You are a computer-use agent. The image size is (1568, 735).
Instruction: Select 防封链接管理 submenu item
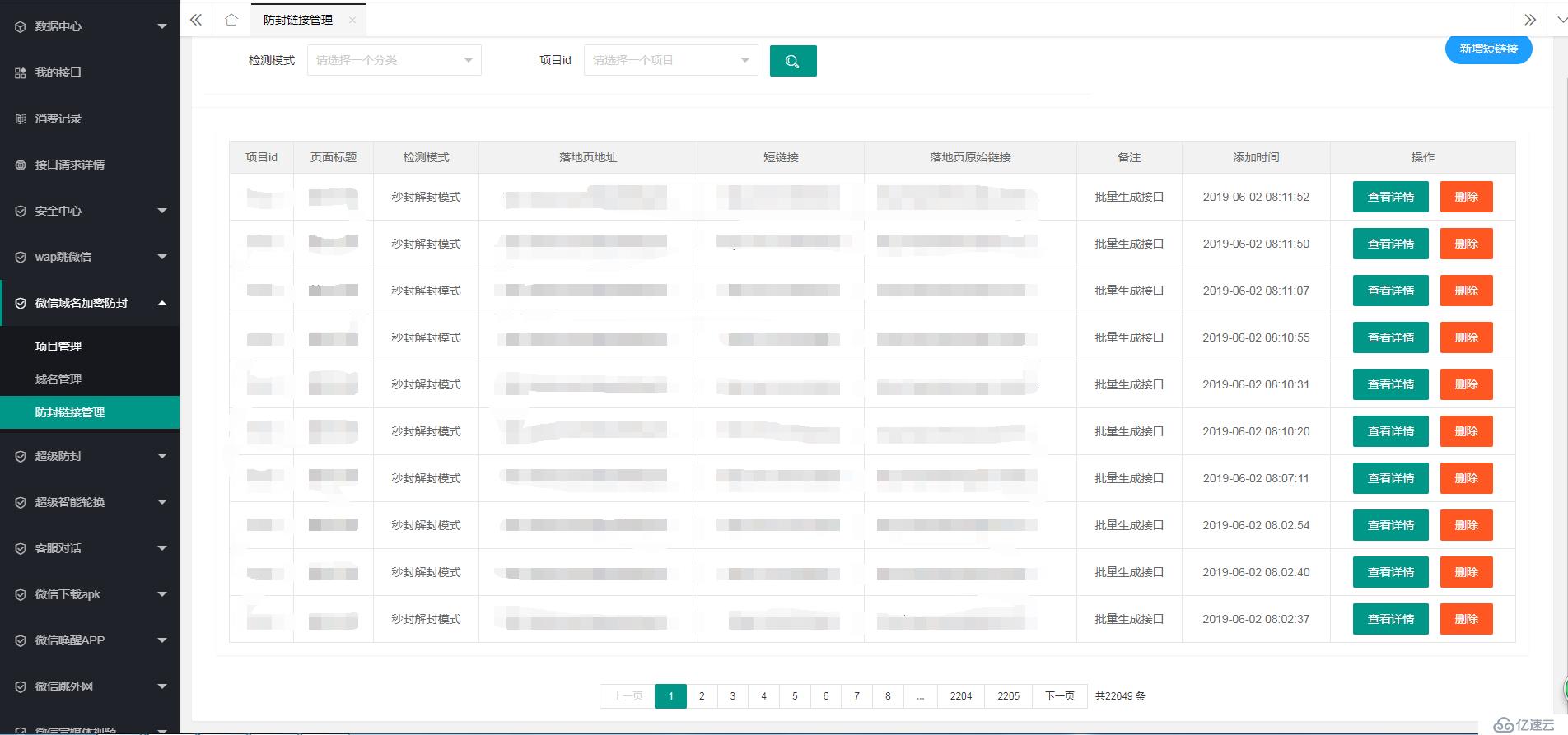click(90, 412)
